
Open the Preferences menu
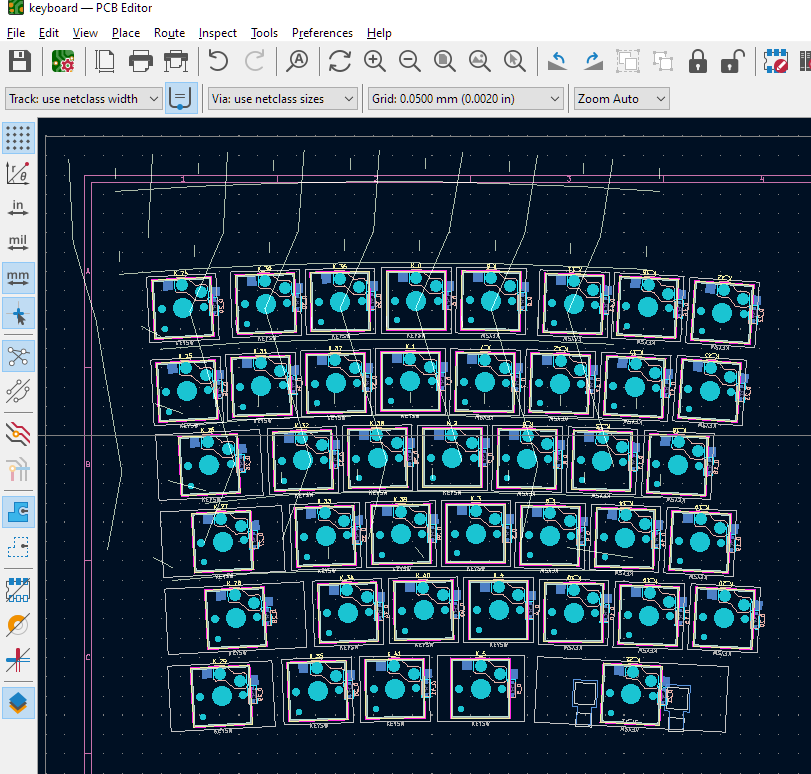(x=322, y=33)
